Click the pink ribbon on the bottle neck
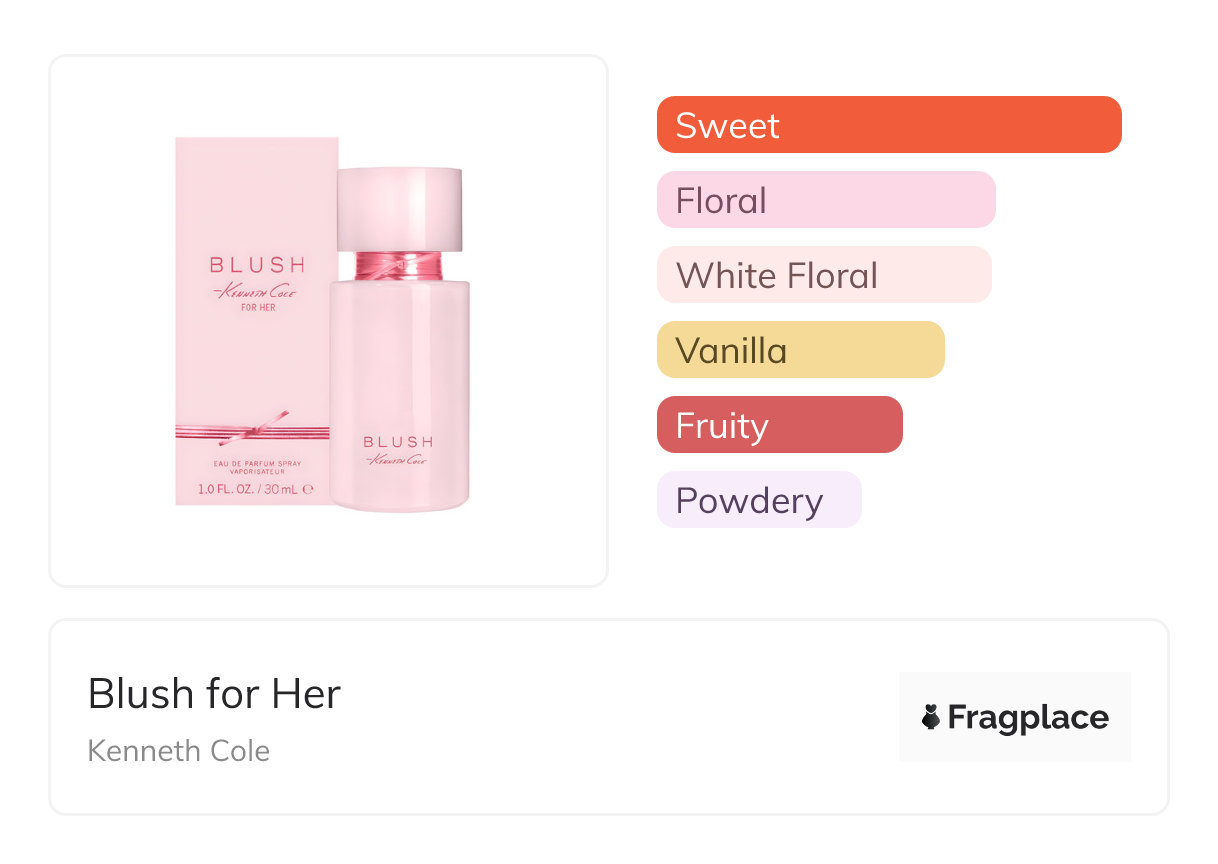Screen dimensions: 1218x864 [399, 267]
